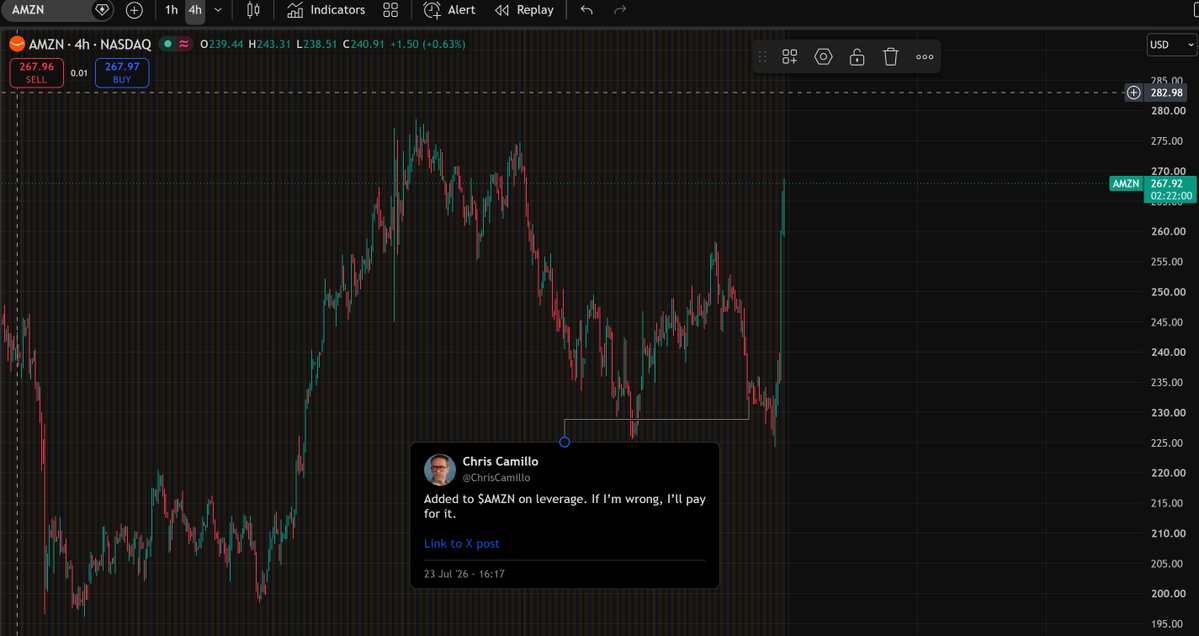The width and height of the screenshot is (1199, 636).
Task: Redo the last chart action
Action: tap(620, 10)
